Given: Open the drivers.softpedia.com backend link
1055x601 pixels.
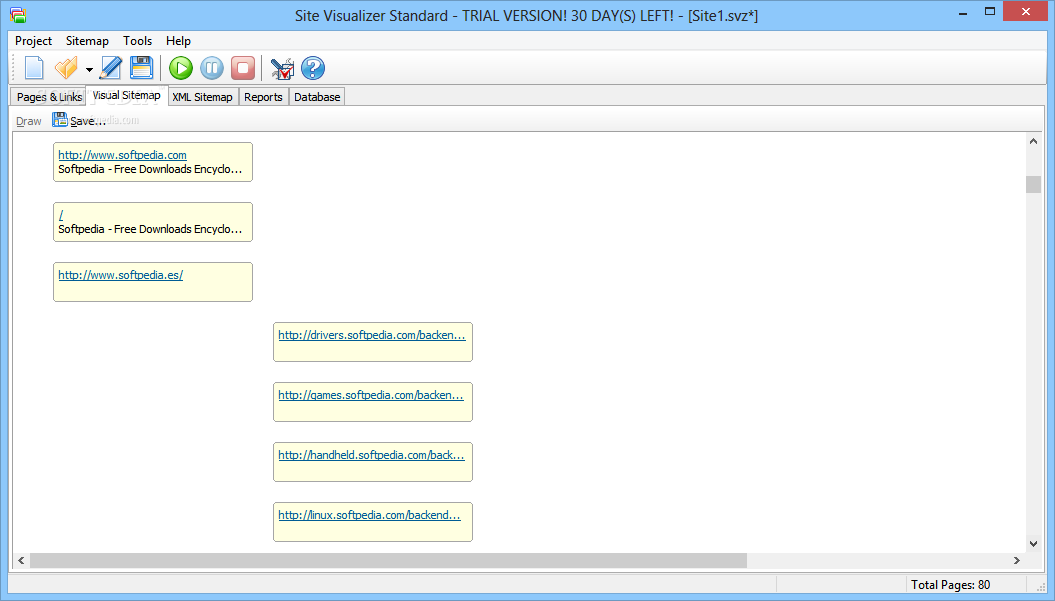Looking at the screenshot, I should pyautogui.click(x=371, y=335).
